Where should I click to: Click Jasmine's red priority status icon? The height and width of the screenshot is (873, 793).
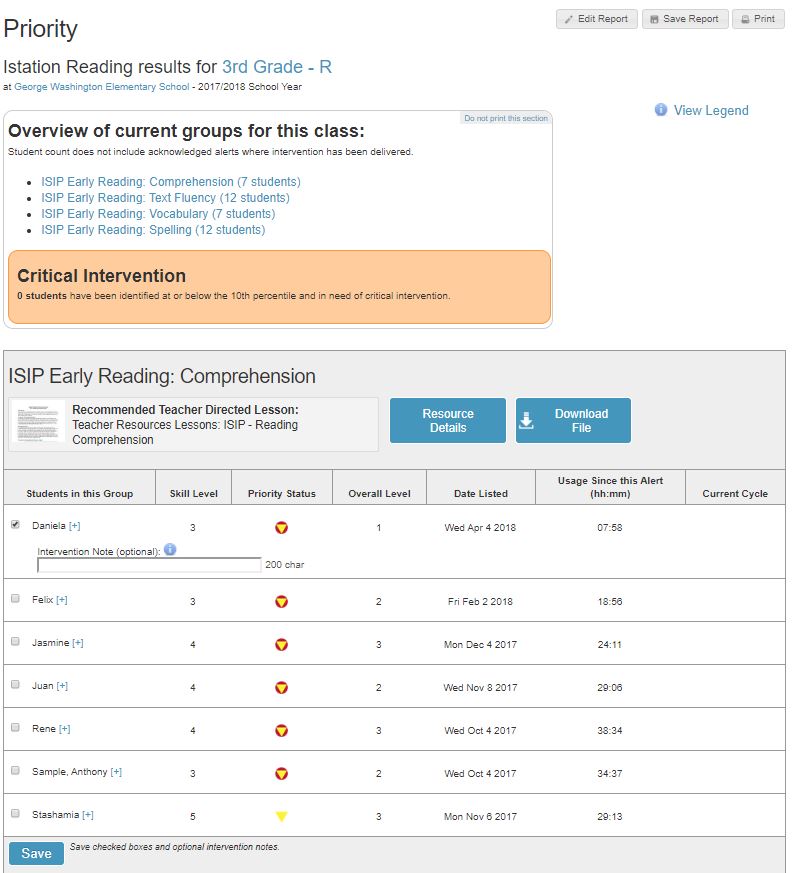(281, 644)
